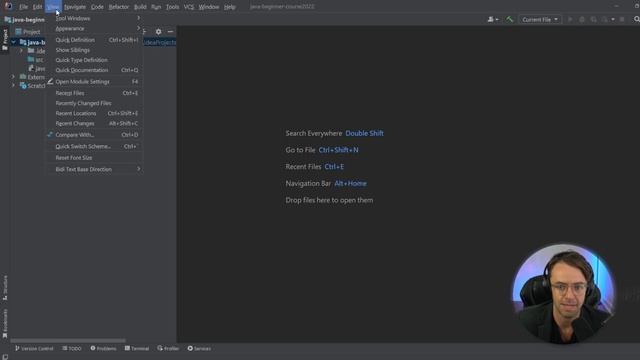640x360 pixels.
Task: Click the tool window quick-access icon in the status bar corner
Action: tap(5, 357)
